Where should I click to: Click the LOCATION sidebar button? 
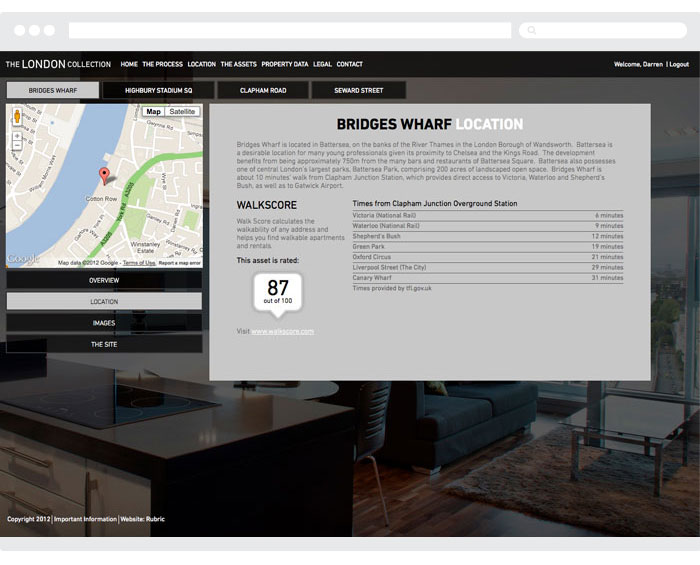pos(104,302)
